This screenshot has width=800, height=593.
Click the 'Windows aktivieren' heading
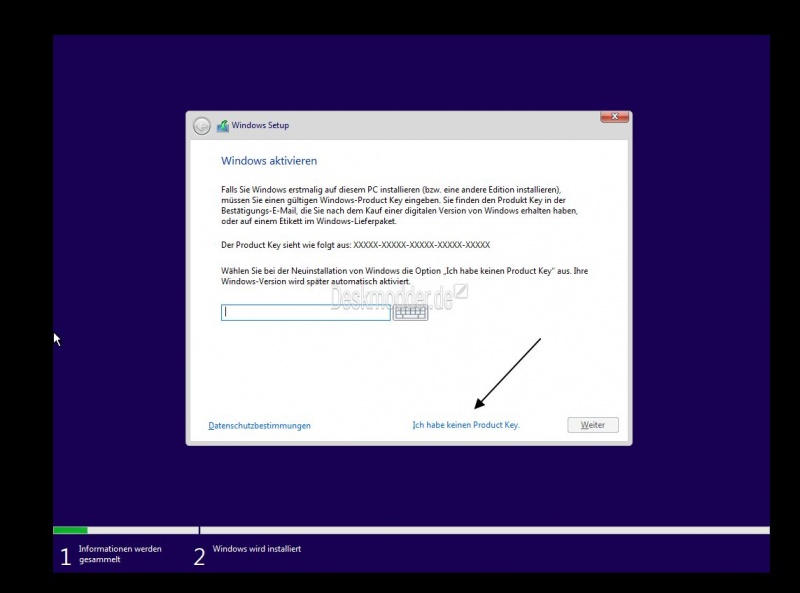269,161
